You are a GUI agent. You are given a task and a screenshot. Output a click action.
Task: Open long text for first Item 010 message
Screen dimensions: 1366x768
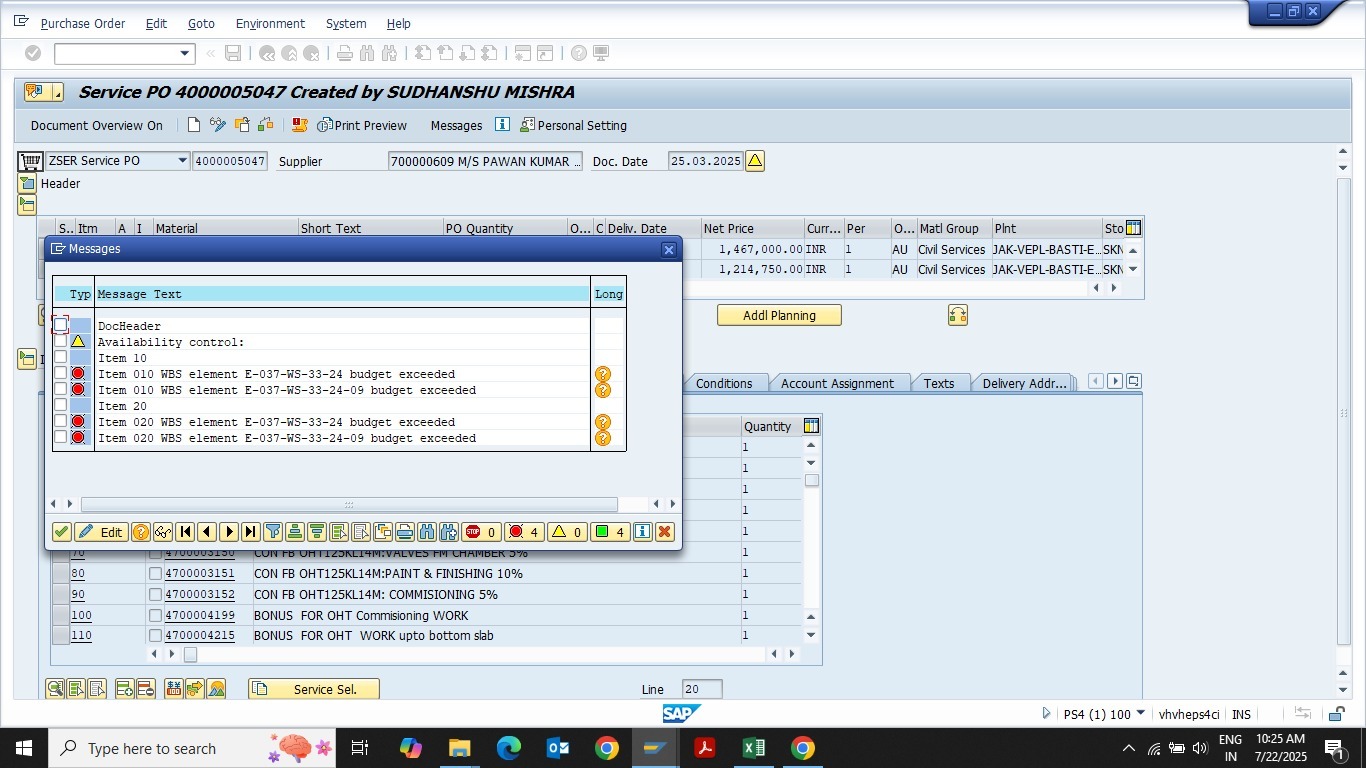coord(602,374)
